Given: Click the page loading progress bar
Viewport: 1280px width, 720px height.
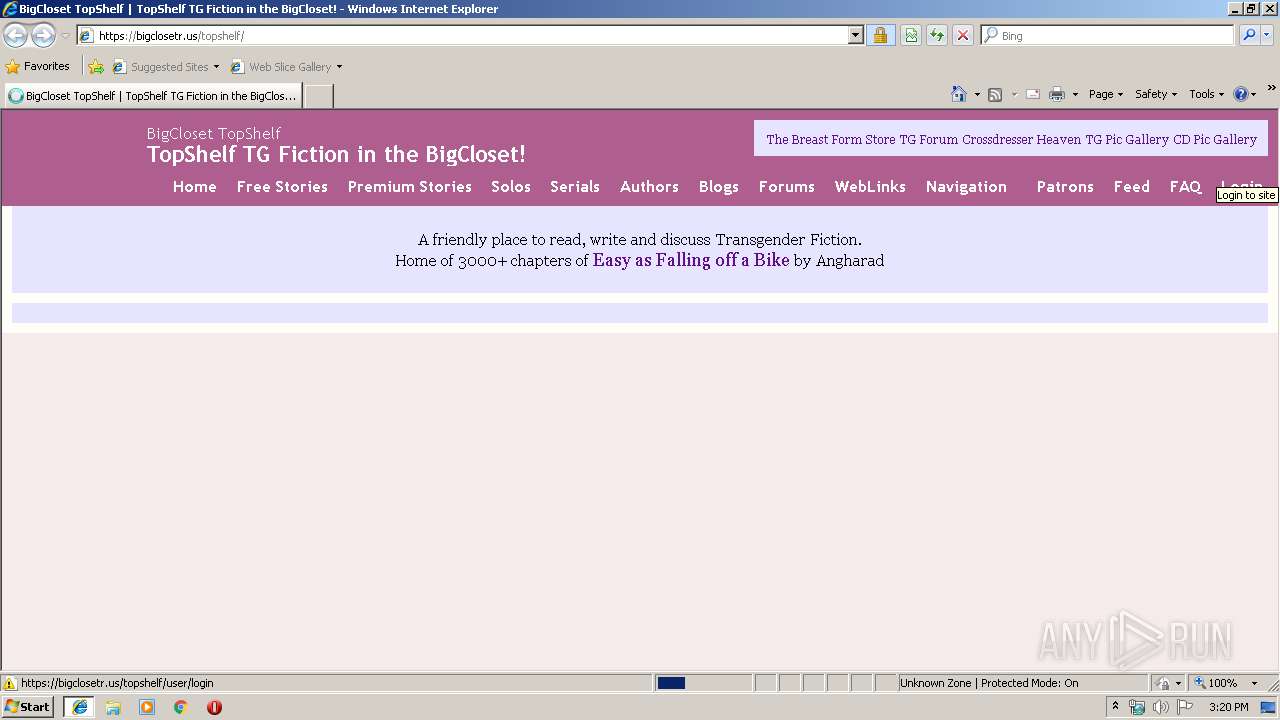Looking at the screenshot, I should [703, 683].
